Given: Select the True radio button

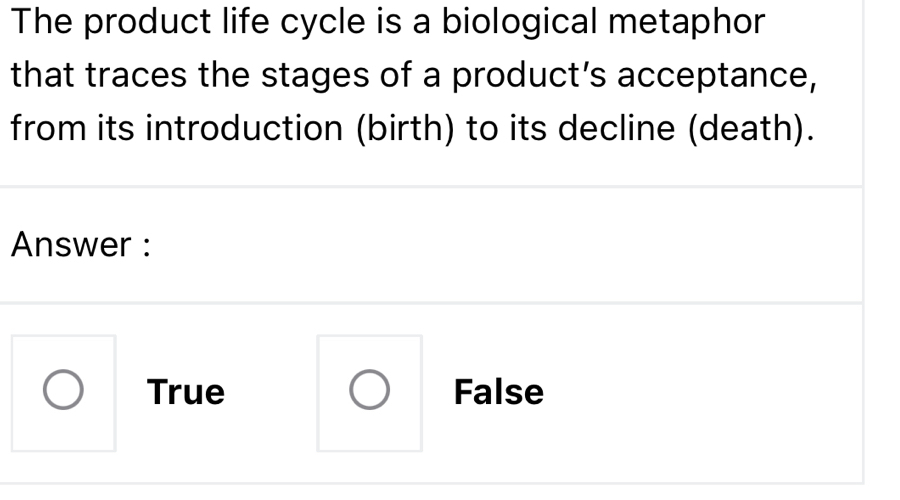Looking at the screenshot, I should (64, 393).
